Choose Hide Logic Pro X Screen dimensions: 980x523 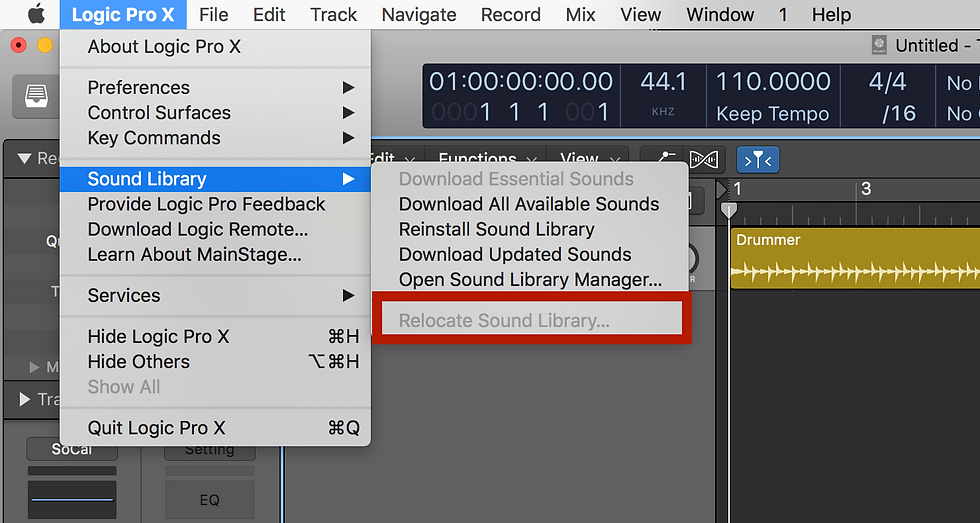coord(215,337)
